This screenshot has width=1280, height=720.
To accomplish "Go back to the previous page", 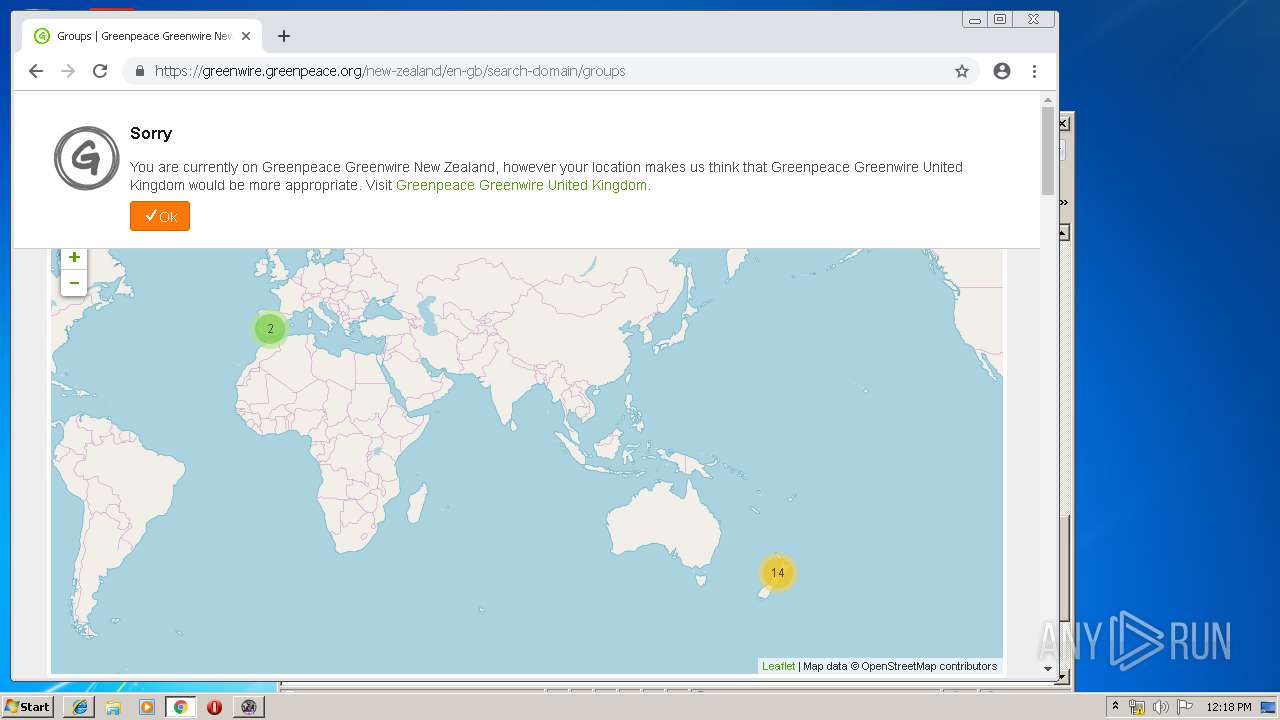I will [x=36, y=71].
